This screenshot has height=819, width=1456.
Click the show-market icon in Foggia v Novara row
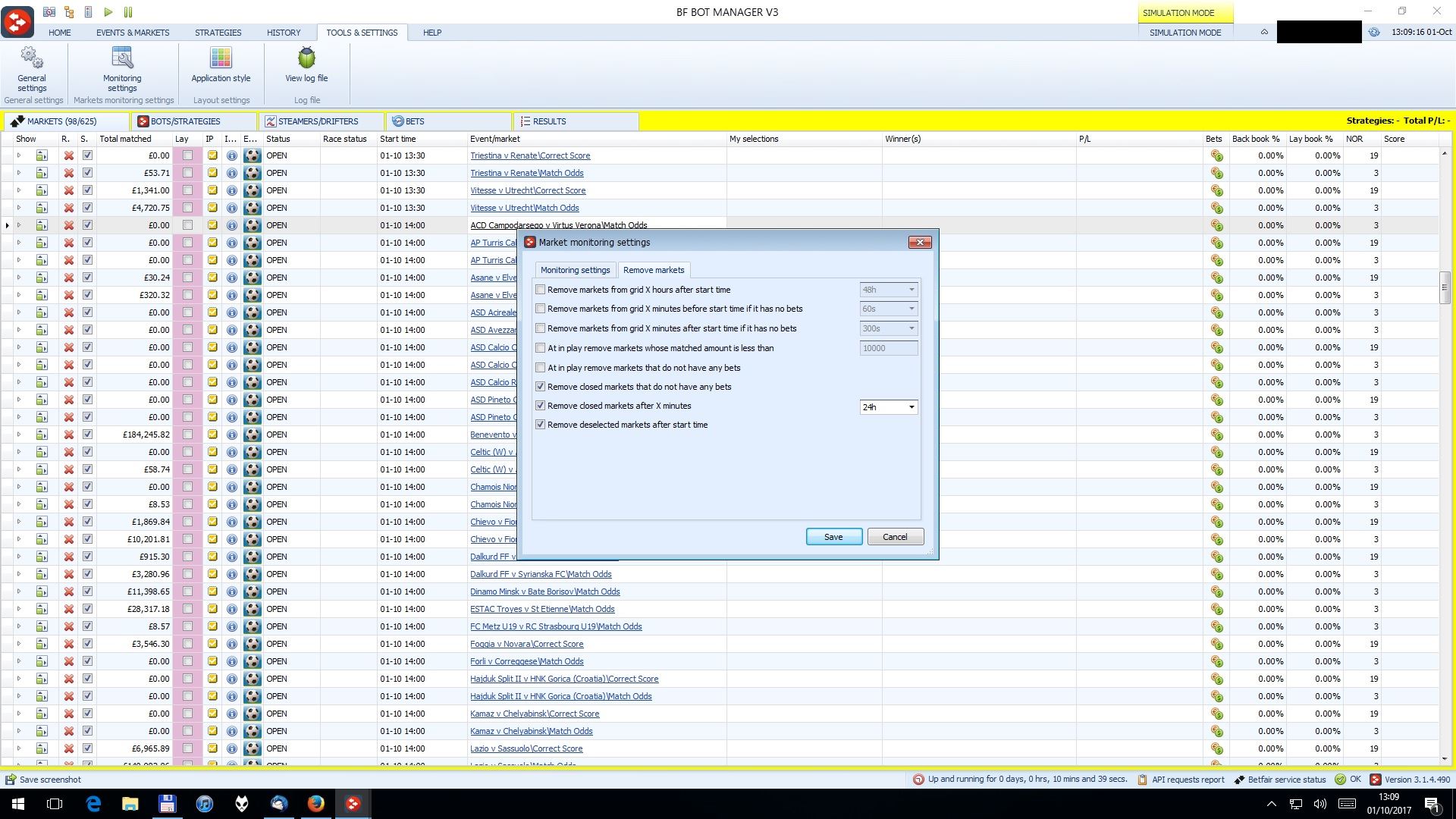click(x=42, y=644)
